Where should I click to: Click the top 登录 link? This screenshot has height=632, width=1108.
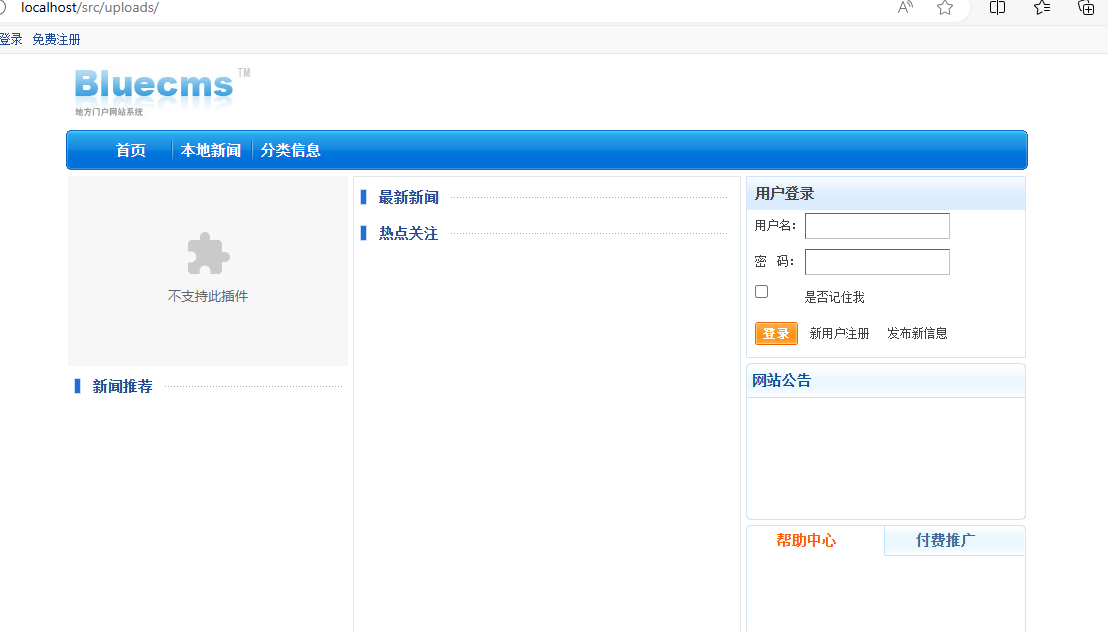(11, 40)
